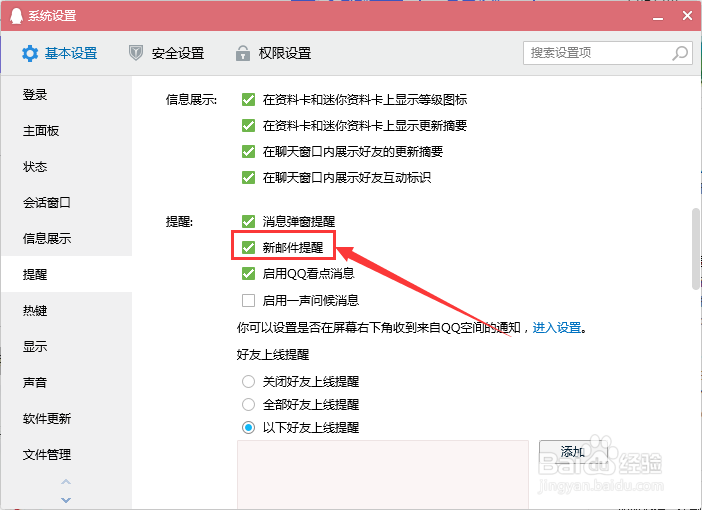The image size is (702, 510).
Task: Select 主面板 in the sidebar
Action: pos(66,131)
